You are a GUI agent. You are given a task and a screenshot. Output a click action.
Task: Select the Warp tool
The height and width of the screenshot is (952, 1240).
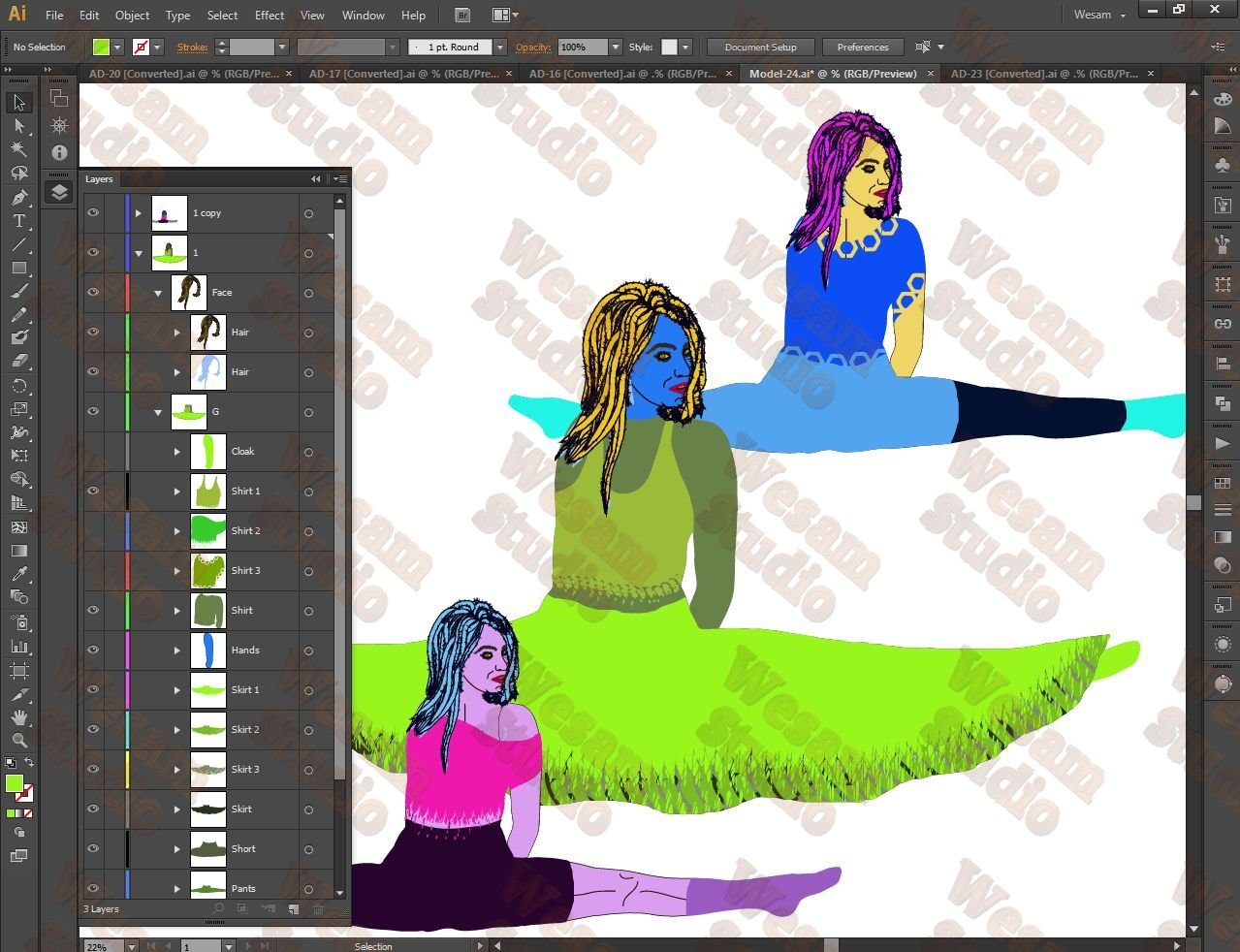(x=18, y=432)
